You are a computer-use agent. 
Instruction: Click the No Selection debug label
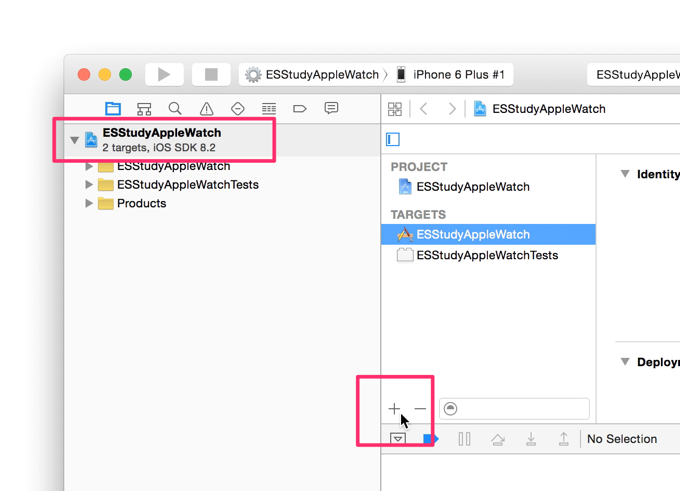point(622,439)
